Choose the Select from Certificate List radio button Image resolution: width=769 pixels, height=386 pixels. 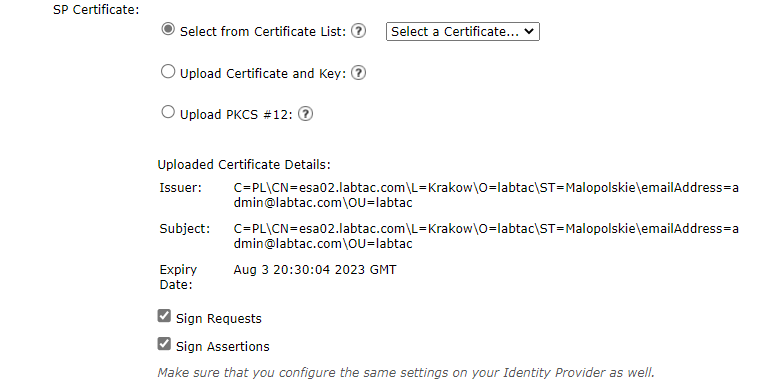coord(168,29)
